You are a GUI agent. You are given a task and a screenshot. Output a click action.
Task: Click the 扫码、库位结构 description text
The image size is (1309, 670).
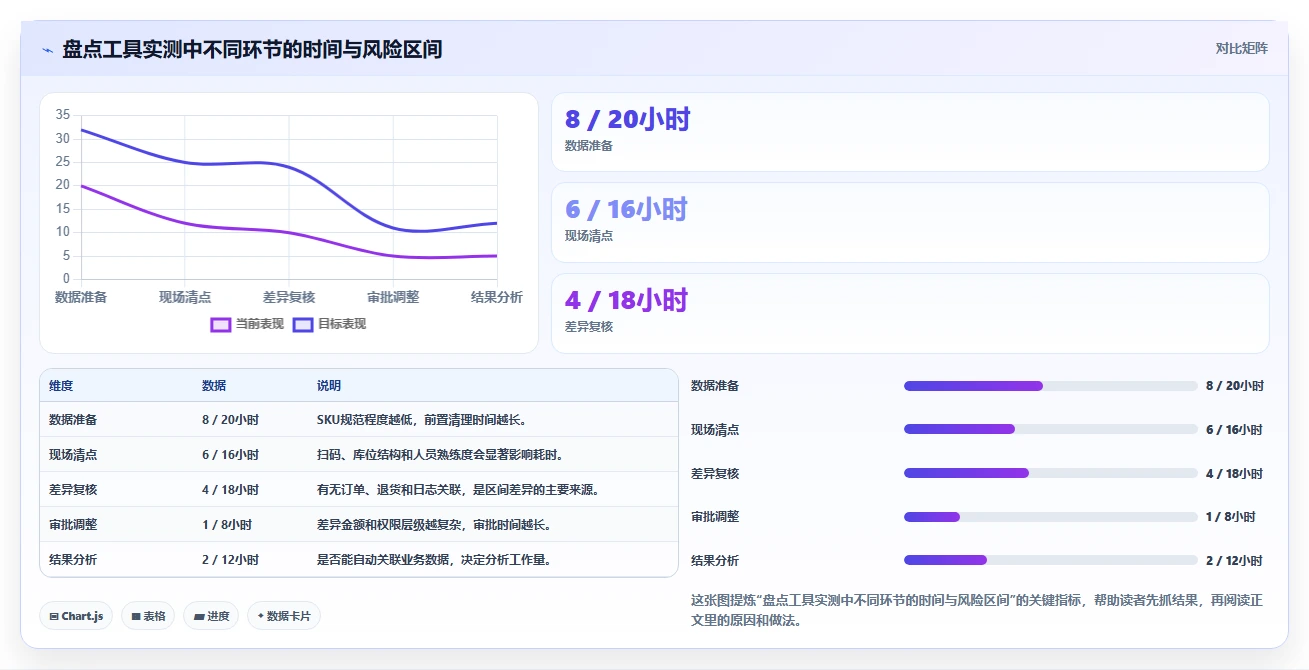pyautogui.click(x=441, y=455)
